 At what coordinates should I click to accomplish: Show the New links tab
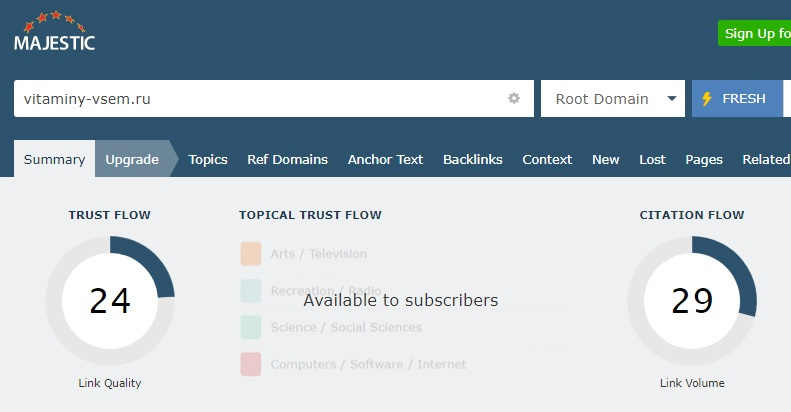click(x=605, y=159)
